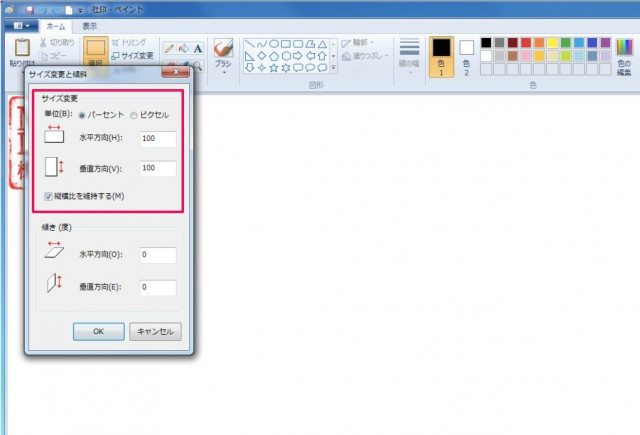Select the Pencil tool in ribbon
640x435 pixels.
tap(168, 47)
